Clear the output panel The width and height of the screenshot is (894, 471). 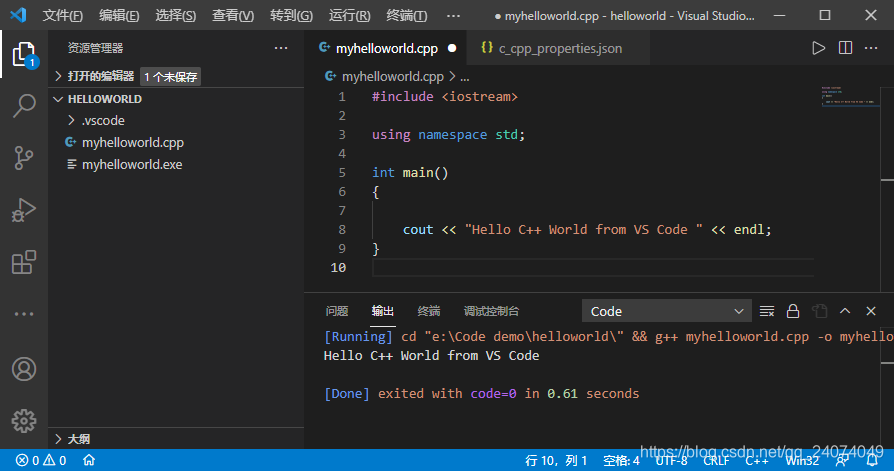[x=767, y=311]
